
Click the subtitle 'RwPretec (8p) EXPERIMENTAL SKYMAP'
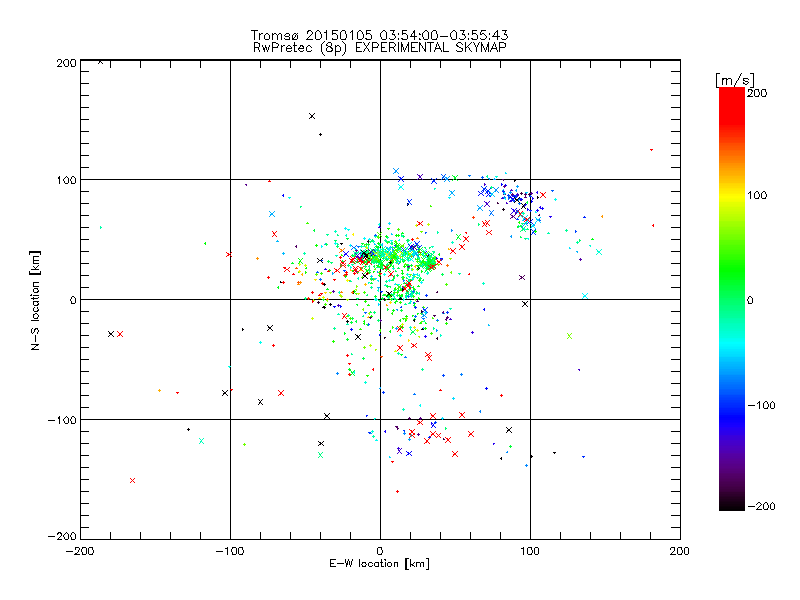(380, 48)
